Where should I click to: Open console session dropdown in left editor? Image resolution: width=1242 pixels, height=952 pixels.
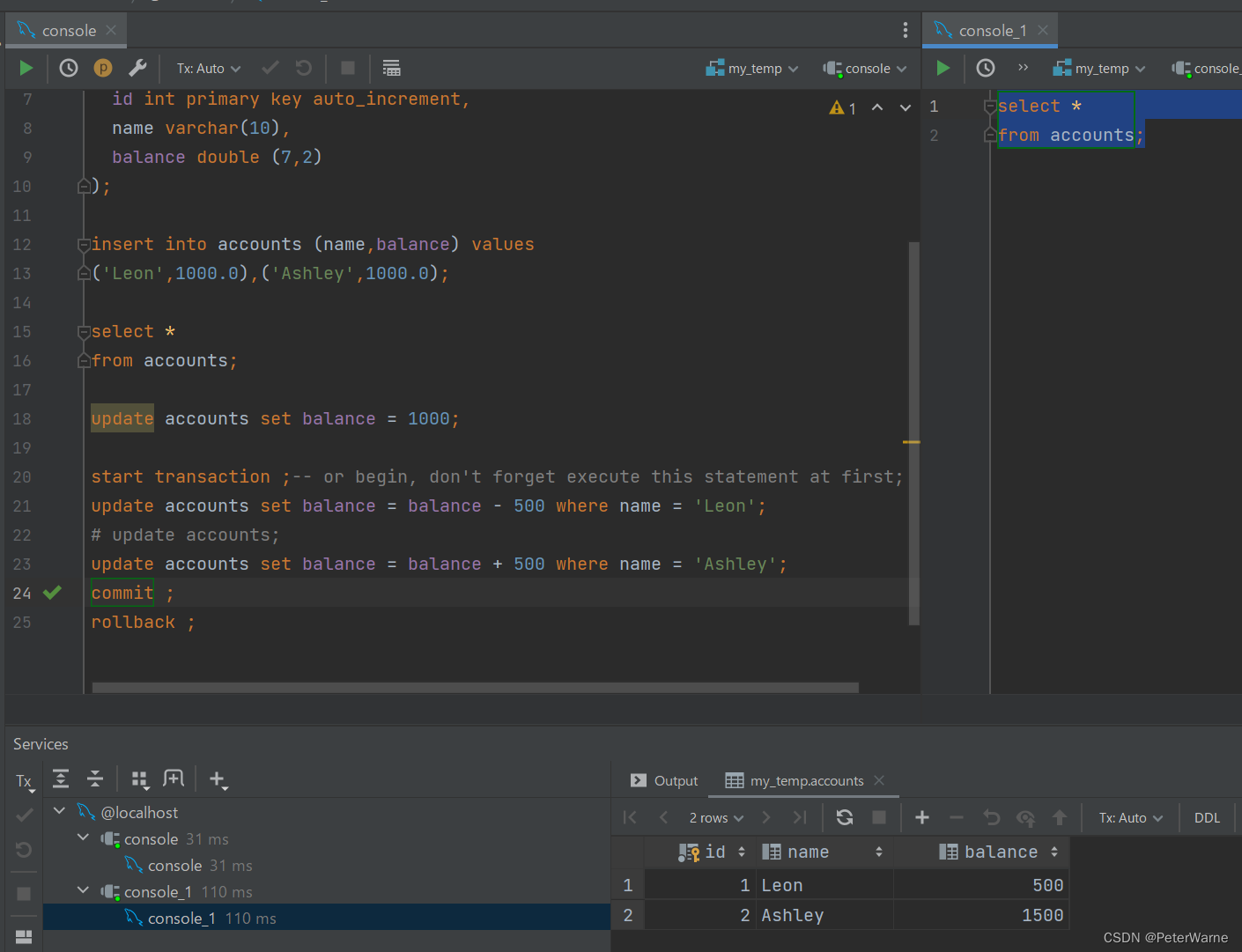865,68
